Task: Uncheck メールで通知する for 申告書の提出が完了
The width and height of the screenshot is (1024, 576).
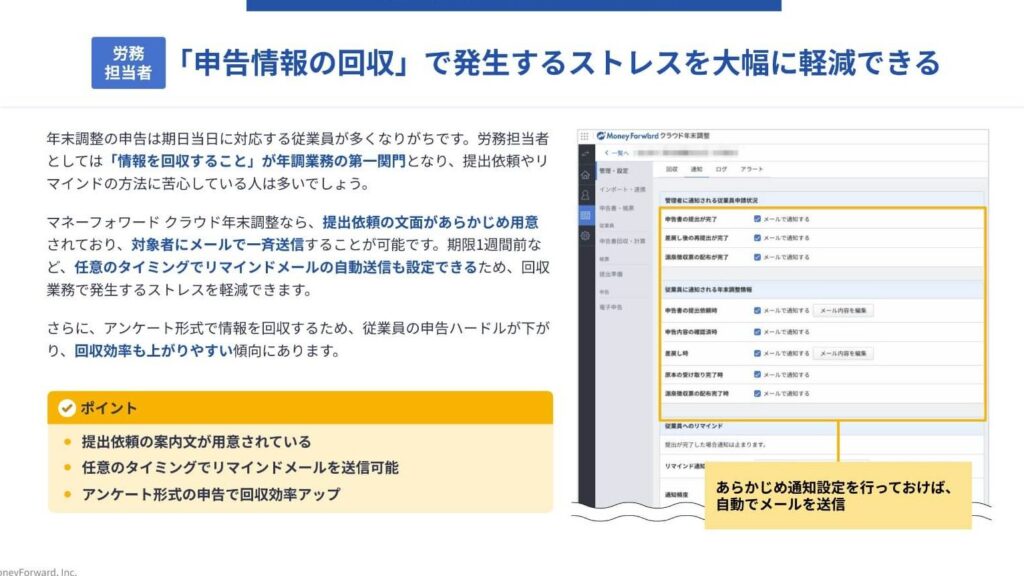Action: click(758, 218)
